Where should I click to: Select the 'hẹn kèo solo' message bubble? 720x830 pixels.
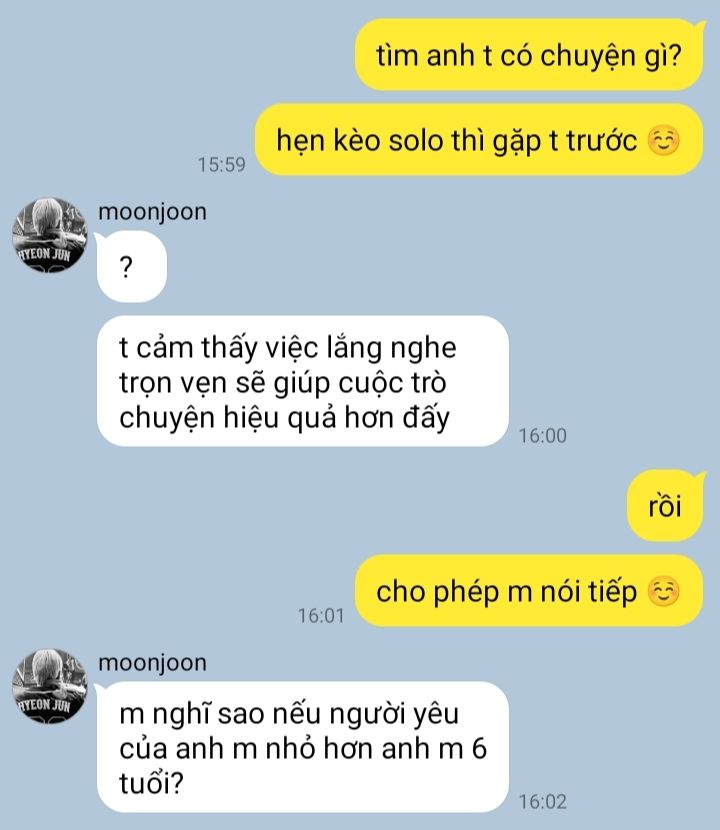point(479,140)
